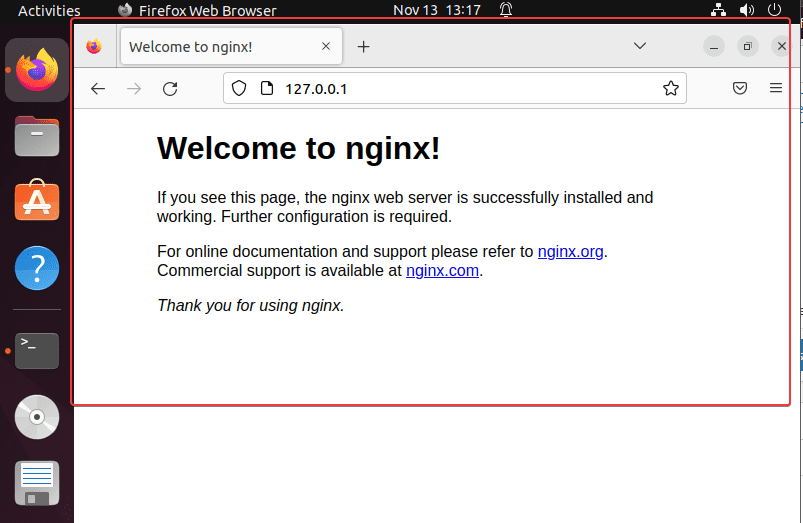Open the Activities overview
The height and width of the screenshot is (523, 803).
49,10
